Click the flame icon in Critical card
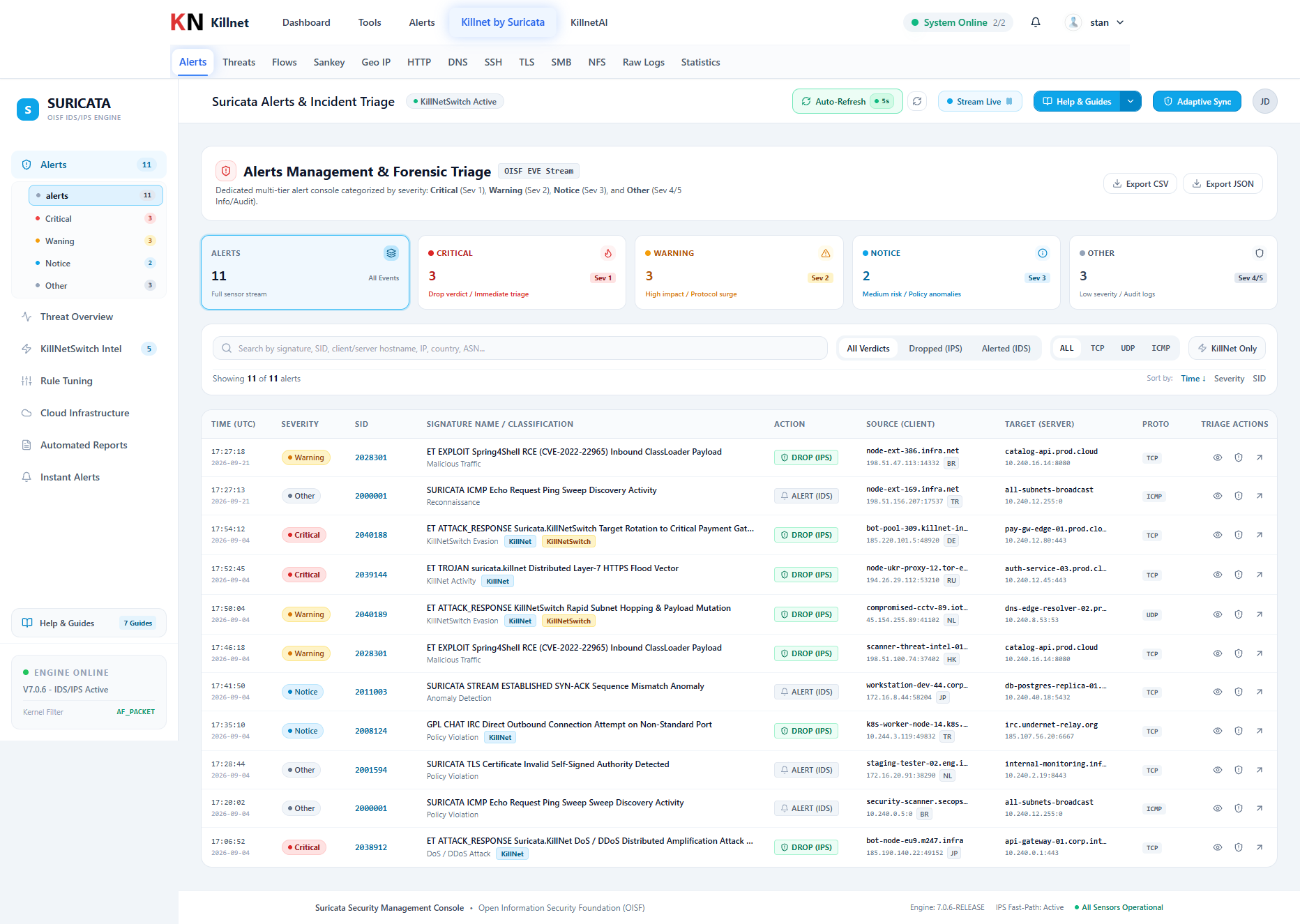 point(608,253)
